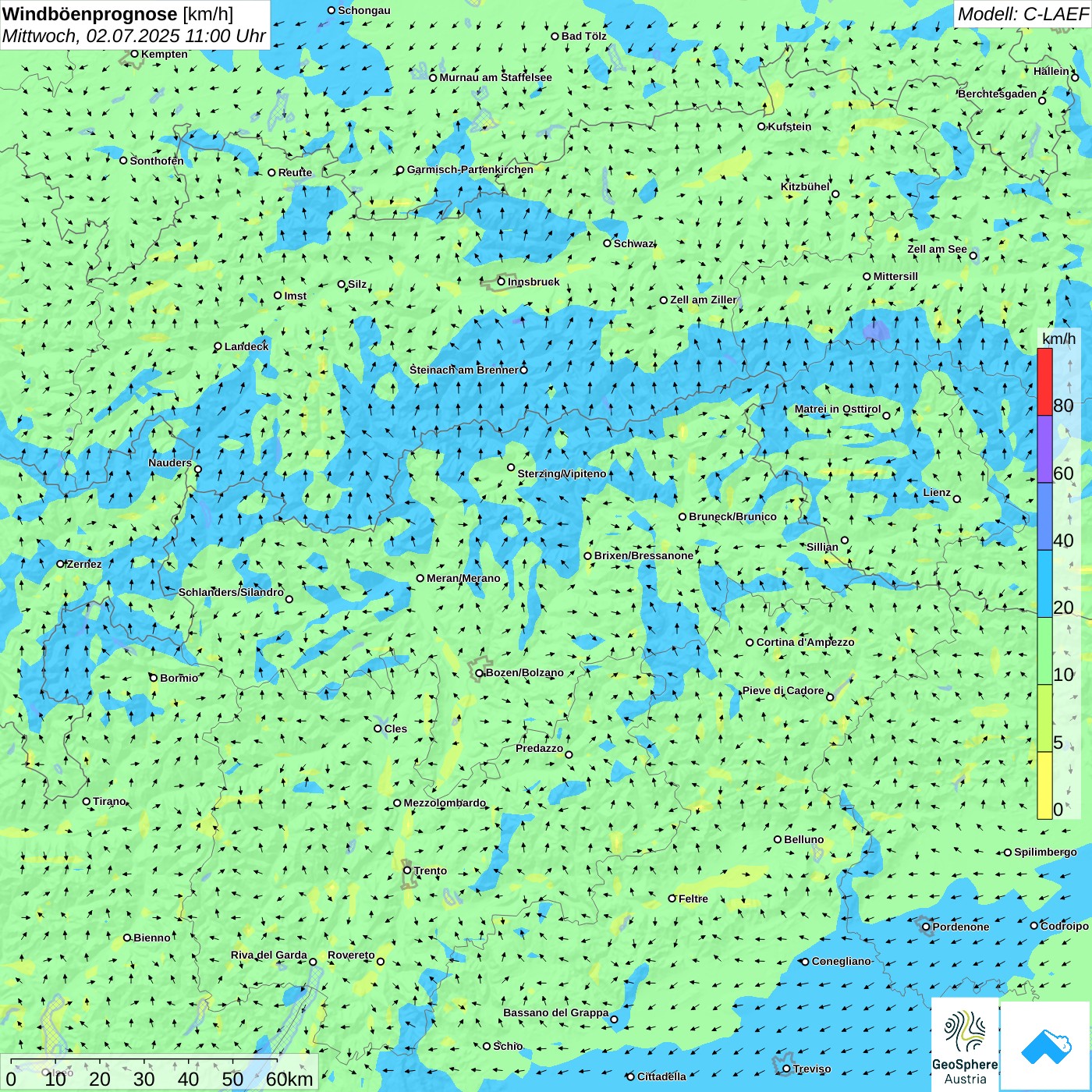1092x1092 pixels.
Task: Click the 'Steinach am Brenner' label
Action: 464,370
